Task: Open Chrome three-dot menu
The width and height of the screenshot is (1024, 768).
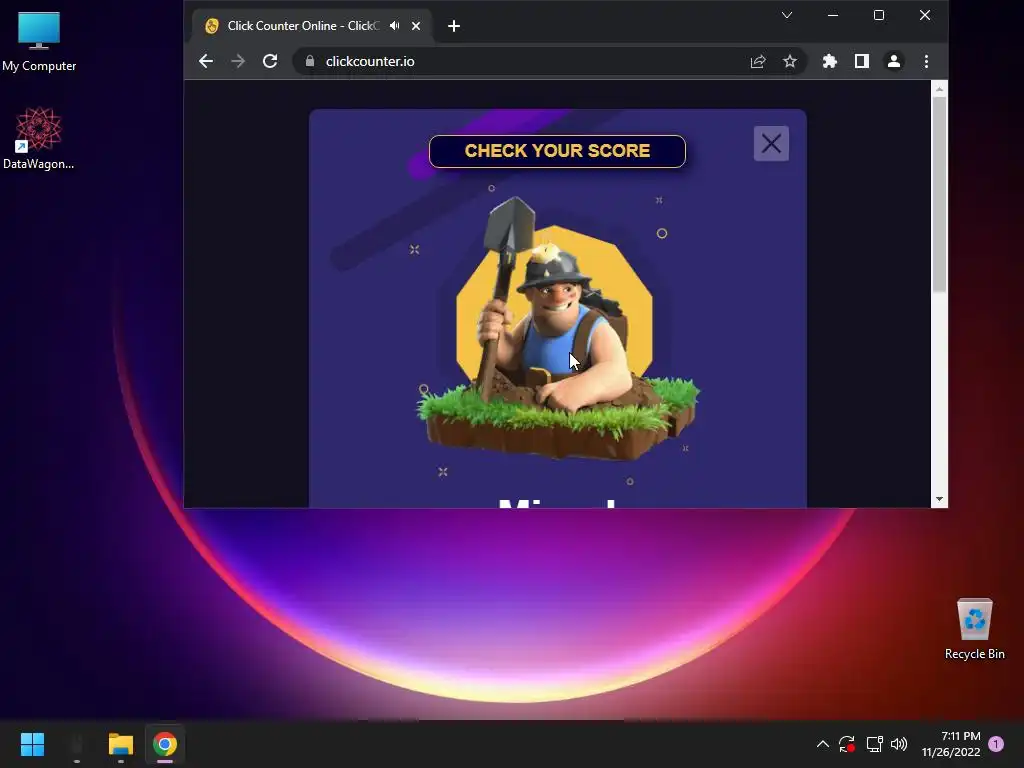Action: pos(926,61)
